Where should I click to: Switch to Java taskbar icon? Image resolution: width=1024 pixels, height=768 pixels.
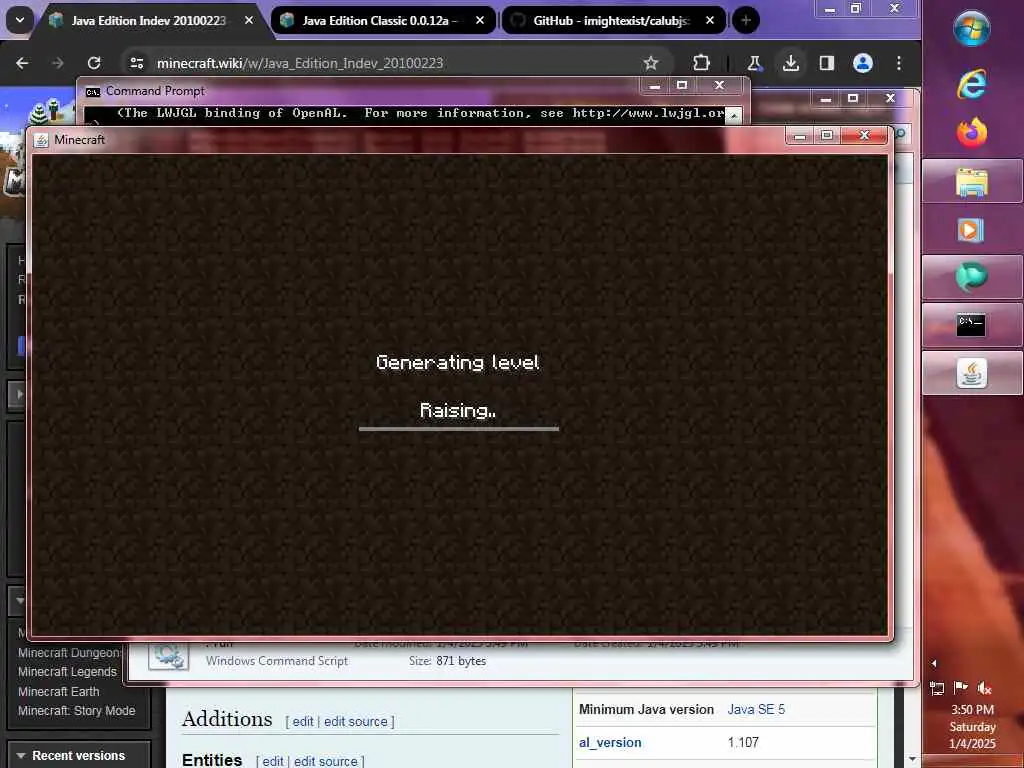click(x=972, y=374)
